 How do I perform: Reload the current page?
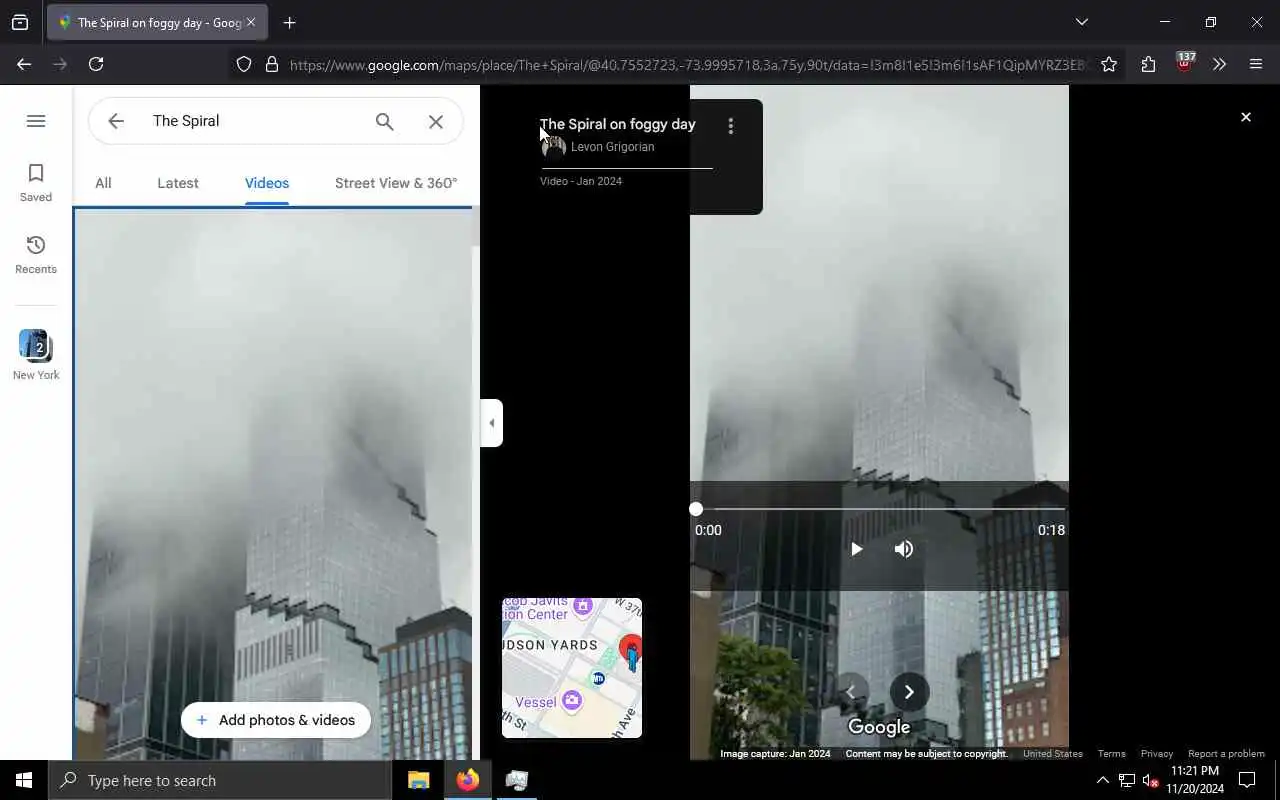coord(96,64)
